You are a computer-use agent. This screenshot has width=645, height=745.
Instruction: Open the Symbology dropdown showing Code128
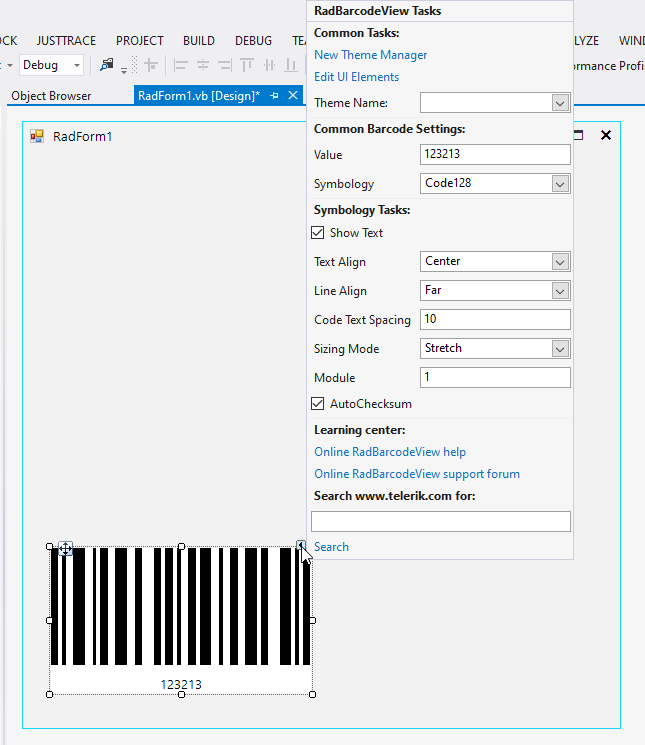click(x=560, y=184)
